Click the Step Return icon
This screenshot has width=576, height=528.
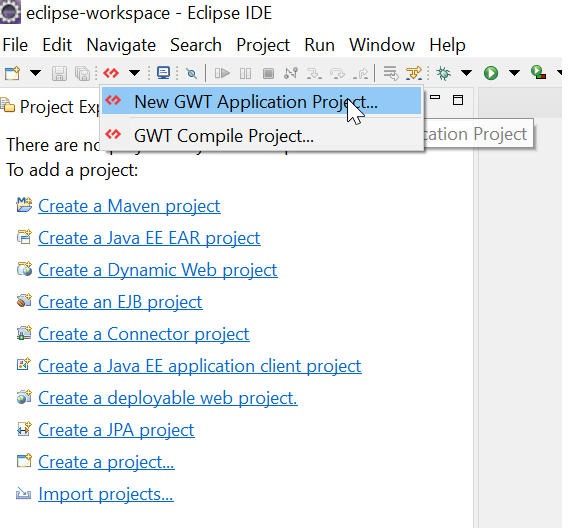360,74
